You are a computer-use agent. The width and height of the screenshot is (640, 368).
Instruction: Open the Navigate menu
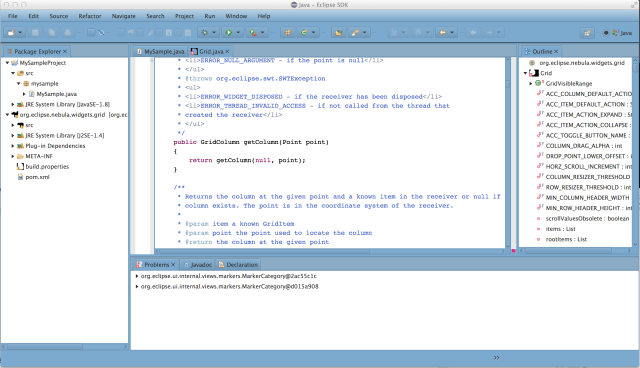(124, 16)
